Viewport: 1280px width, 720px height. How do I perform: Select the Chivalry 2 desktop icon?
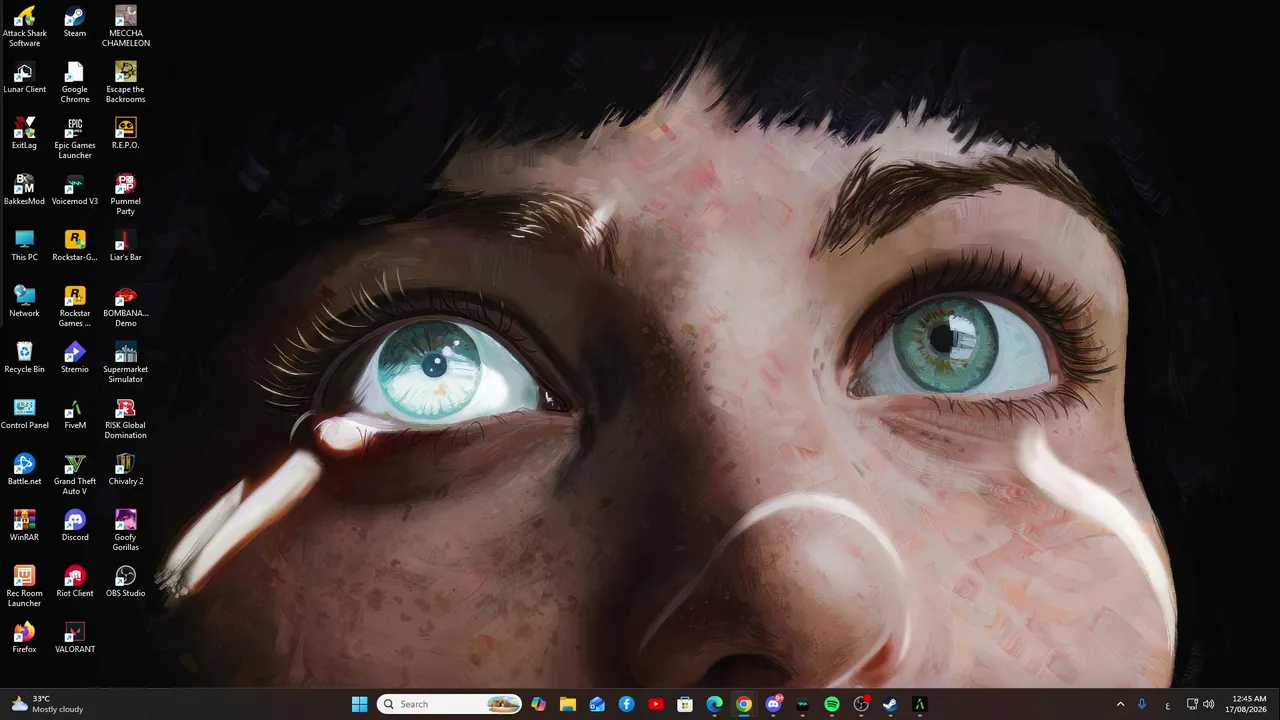pyautogui.click(x=126, y=470)
